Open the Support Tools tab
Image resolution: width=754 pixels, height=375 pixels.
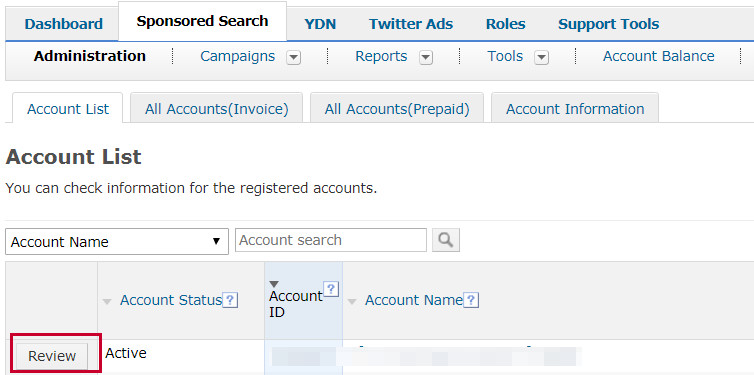[608, 24]
